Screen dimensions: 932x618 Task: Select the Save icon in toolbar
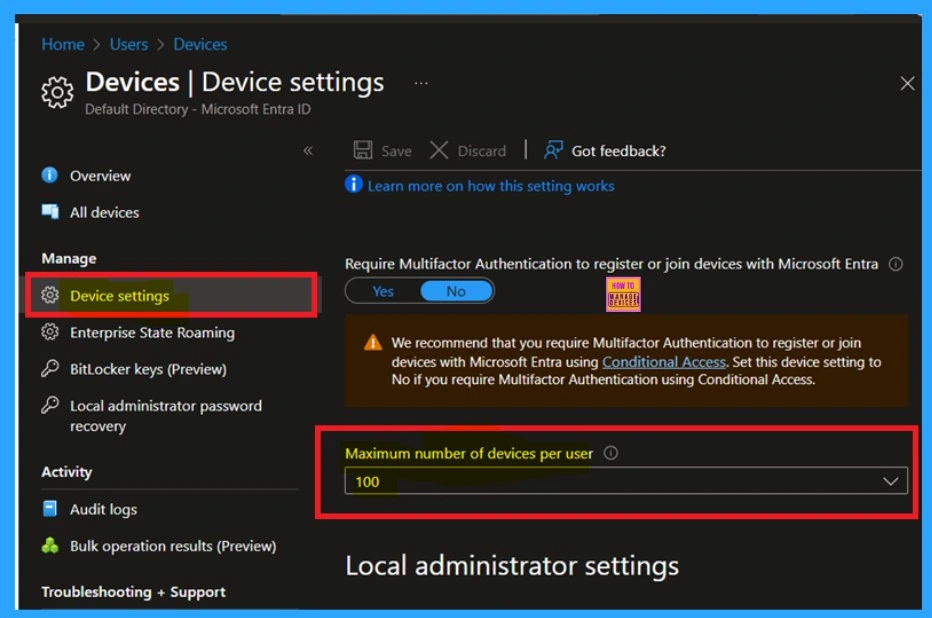(362, 150)
